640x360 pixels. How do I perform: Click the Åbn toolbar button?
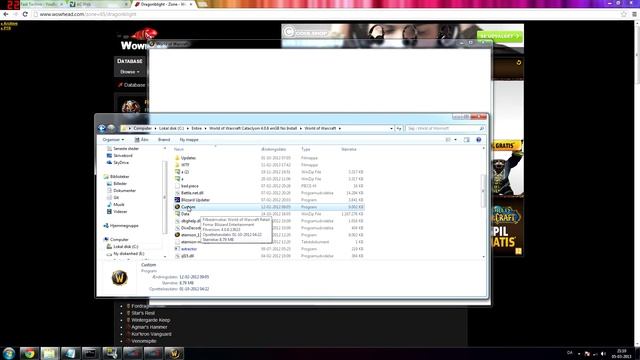pos(142,140)
